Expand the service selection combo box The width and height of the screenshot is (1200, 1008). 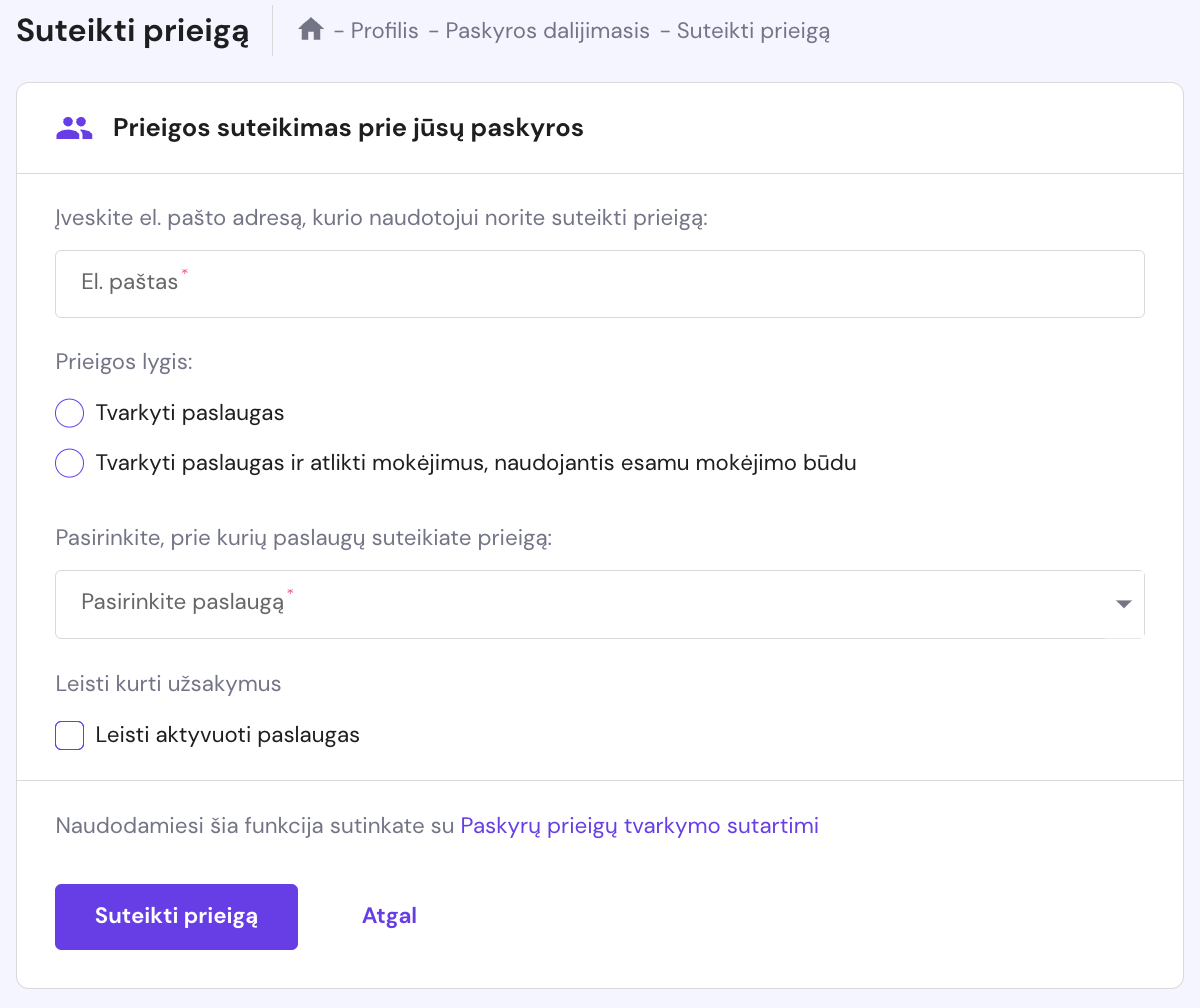pyautogui.click(x=600, y=604)
